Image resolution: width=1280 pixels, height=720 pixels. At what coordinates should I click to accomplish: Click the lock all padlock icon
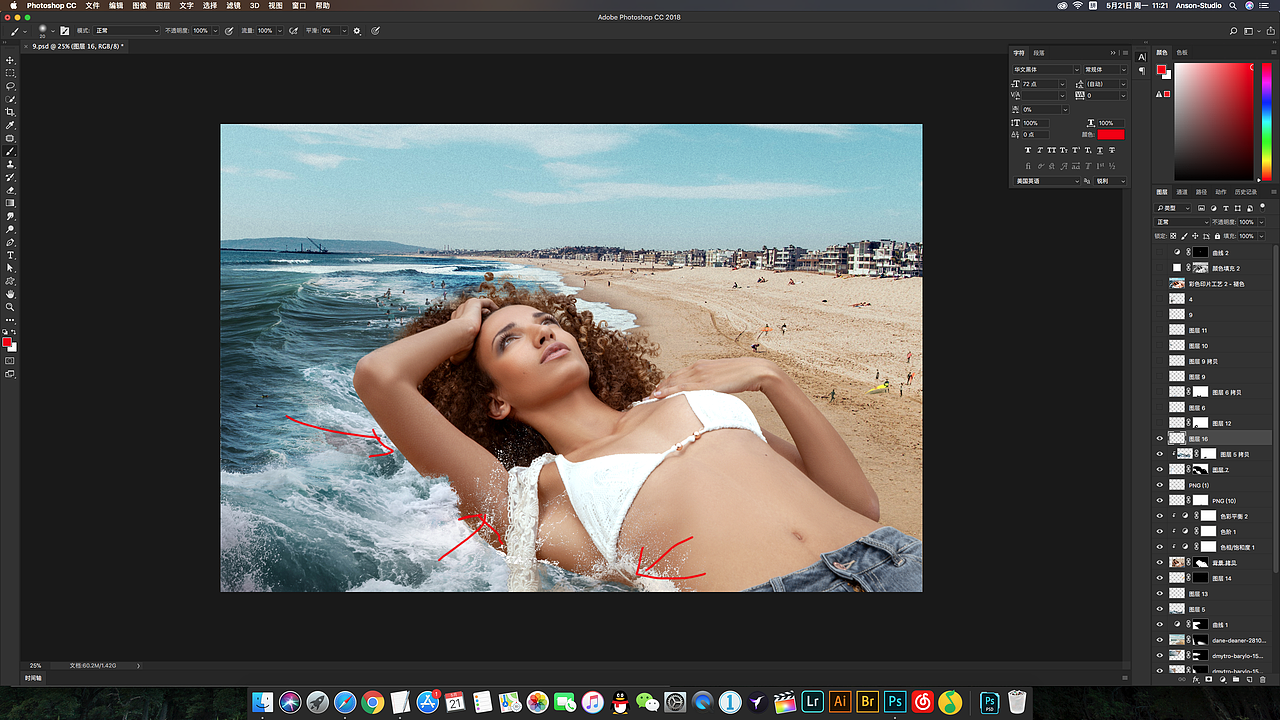[1217, 236]
